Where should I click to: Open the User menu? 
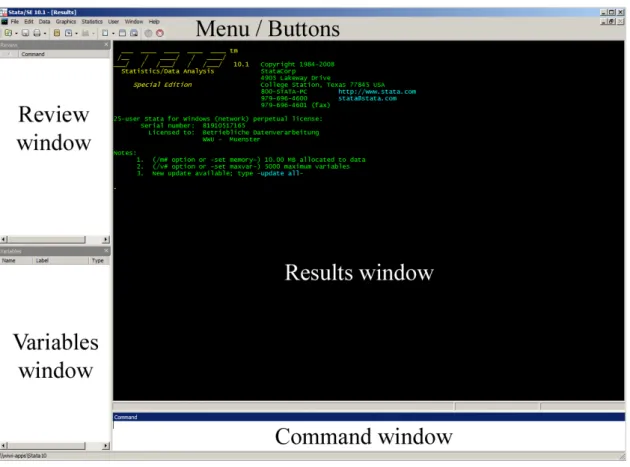point(113,22)
